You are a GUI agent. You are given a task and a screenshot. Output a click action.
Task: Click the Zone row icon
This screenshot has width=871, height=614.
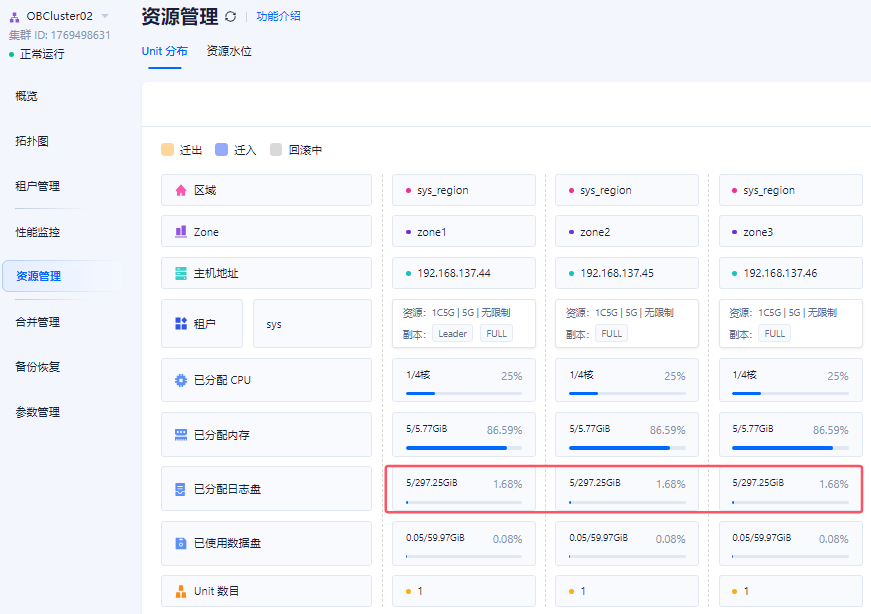pos(181,231)
